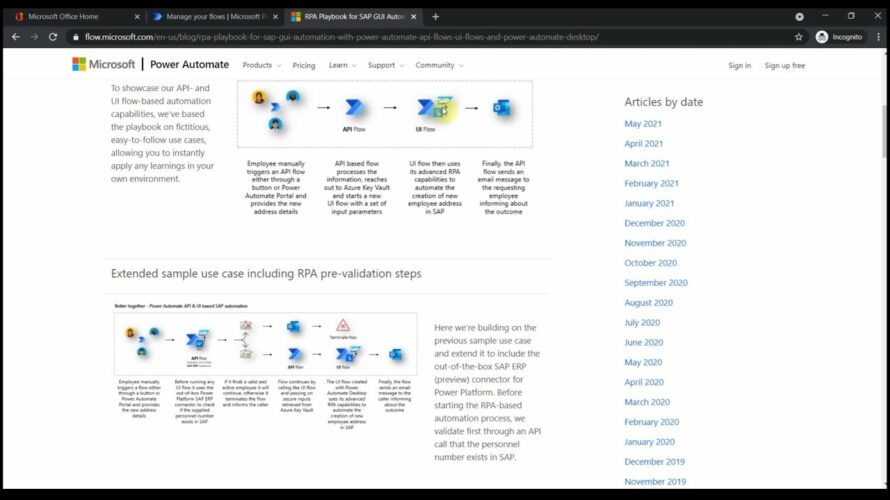Open April 2021 articles

[x=644, y=144]
